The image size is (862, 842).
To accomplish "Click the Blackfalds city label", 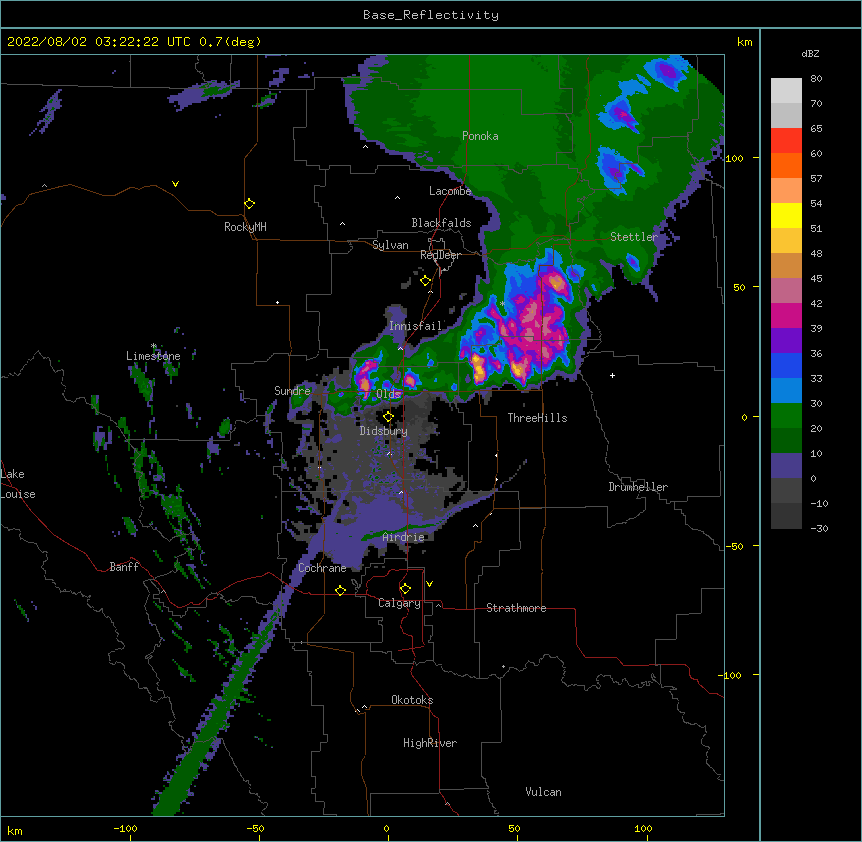I will pyautogui.click(x=441, y=223).
